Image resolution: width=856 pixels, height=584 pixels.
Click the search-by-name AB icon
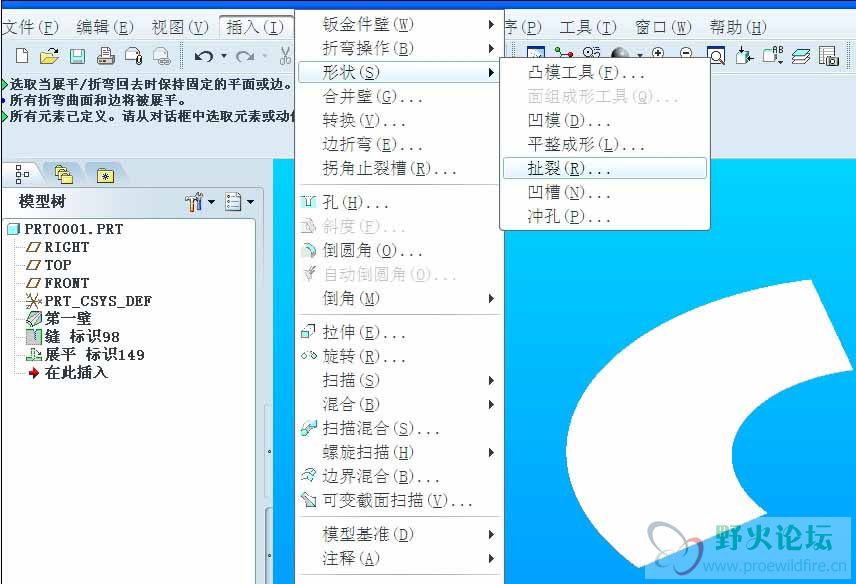(771, 54)
